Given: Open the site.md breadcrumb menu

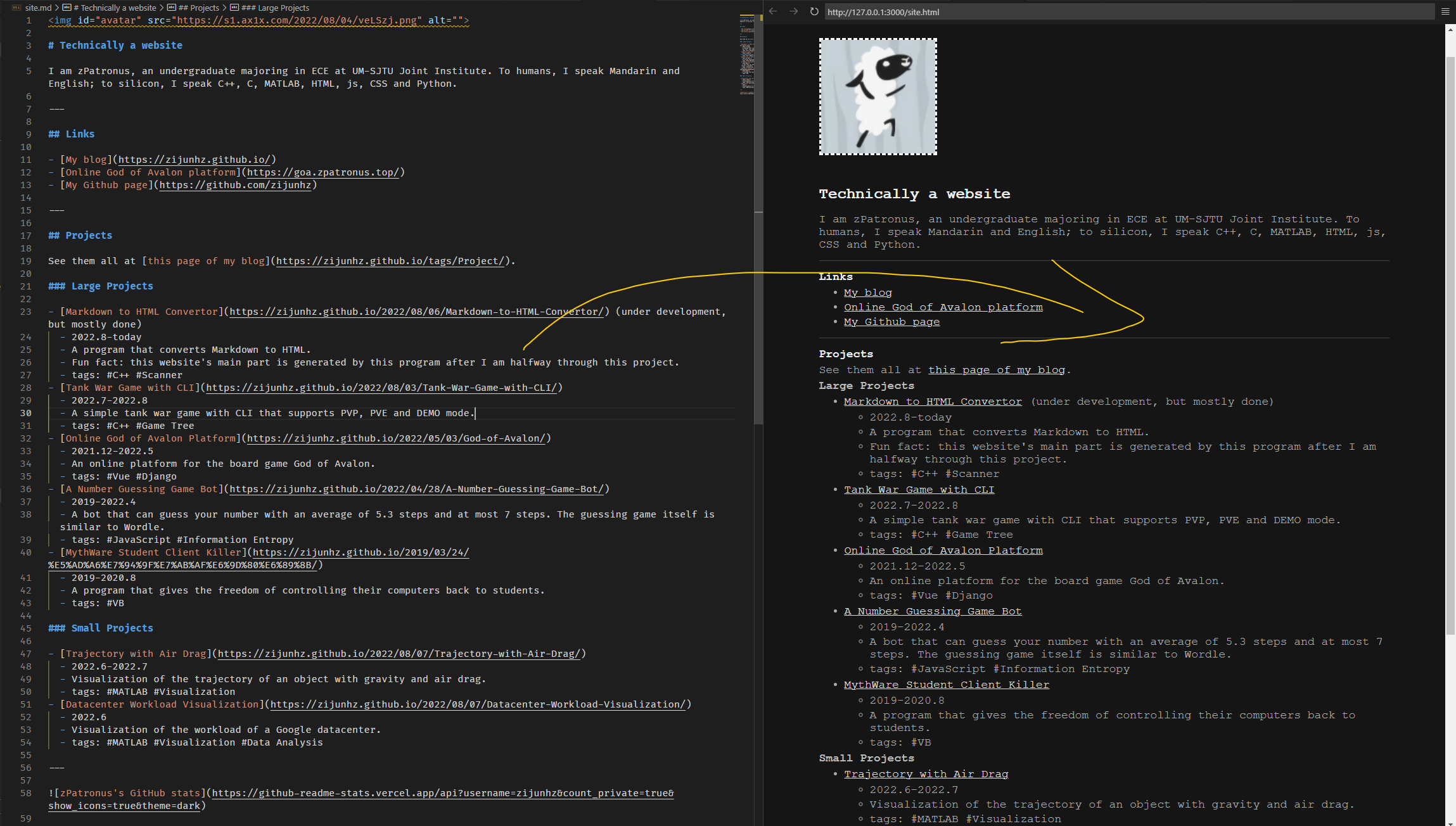Looking at the screenshot, I should click(37, 8).
